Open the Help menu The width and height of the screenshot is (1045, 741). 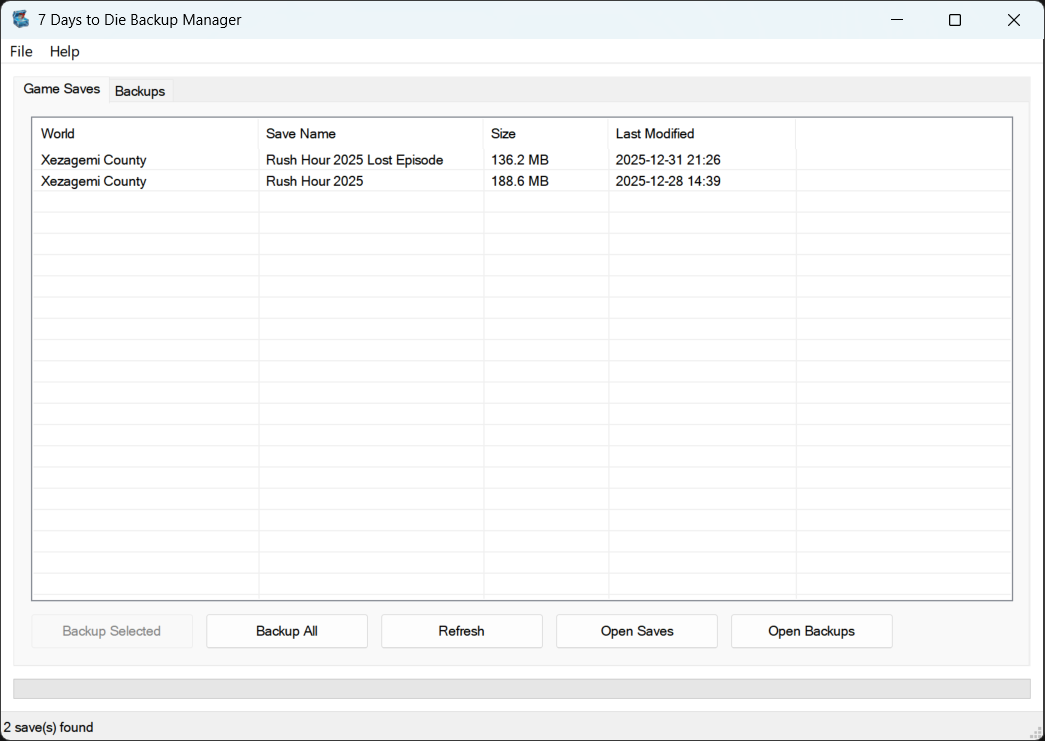click(65, 52)
